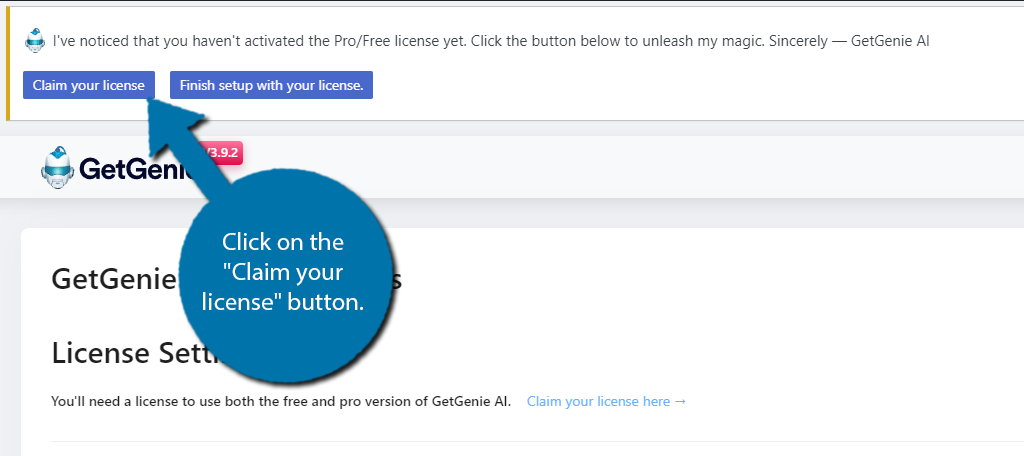The height and width of the screenshot is (456, 1024).
Task: Click the words "unleash my magic" in notice
Action: click(x=714, y=41)
